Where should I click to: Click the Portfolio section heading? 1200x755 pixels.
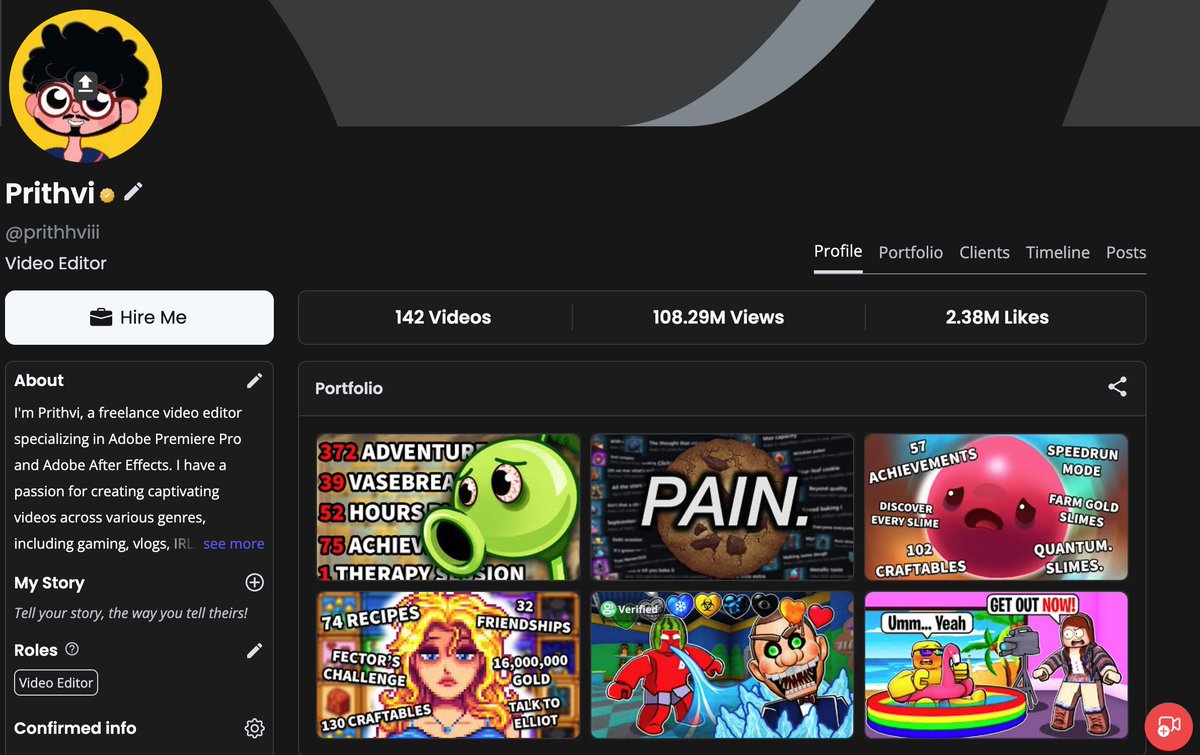pos(349,388)
